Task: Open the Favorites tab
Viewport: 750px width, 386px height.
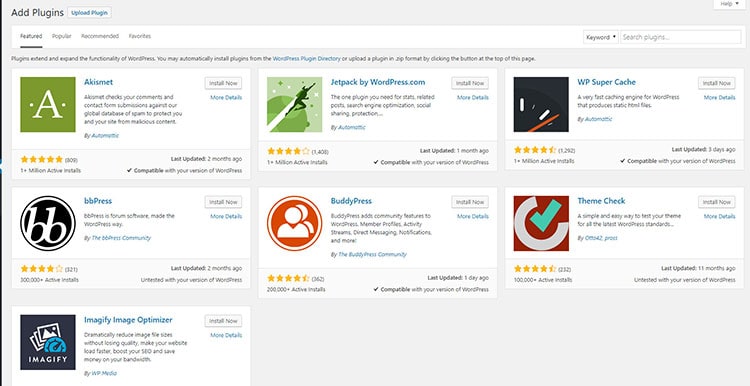Action: 140,36
